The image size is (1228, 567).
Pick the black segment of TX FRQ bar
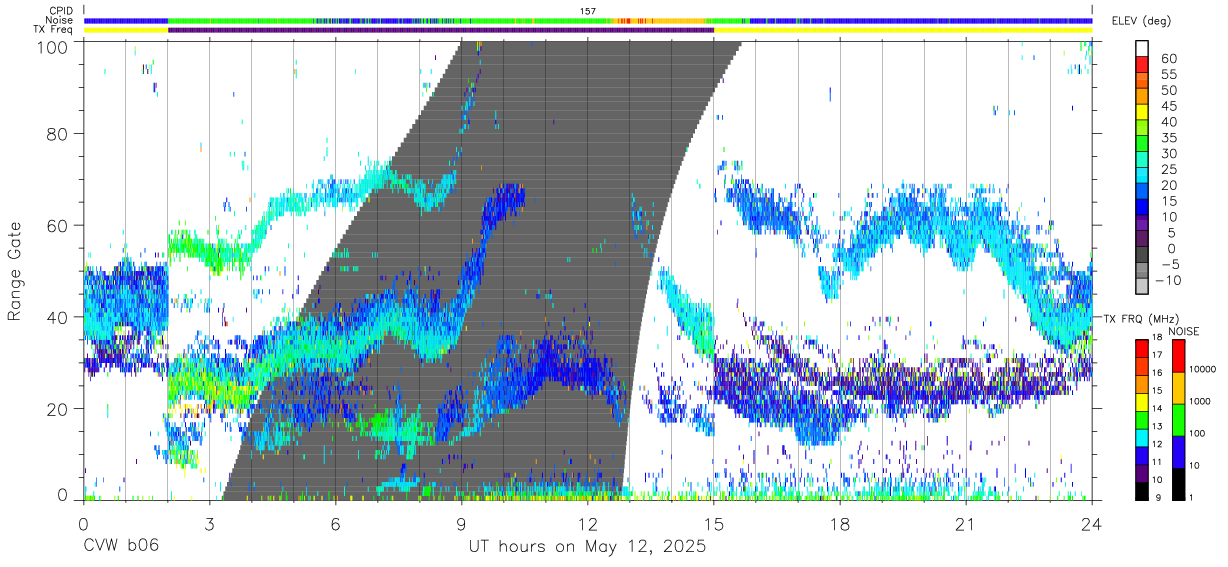click(x=1142, y=491)
